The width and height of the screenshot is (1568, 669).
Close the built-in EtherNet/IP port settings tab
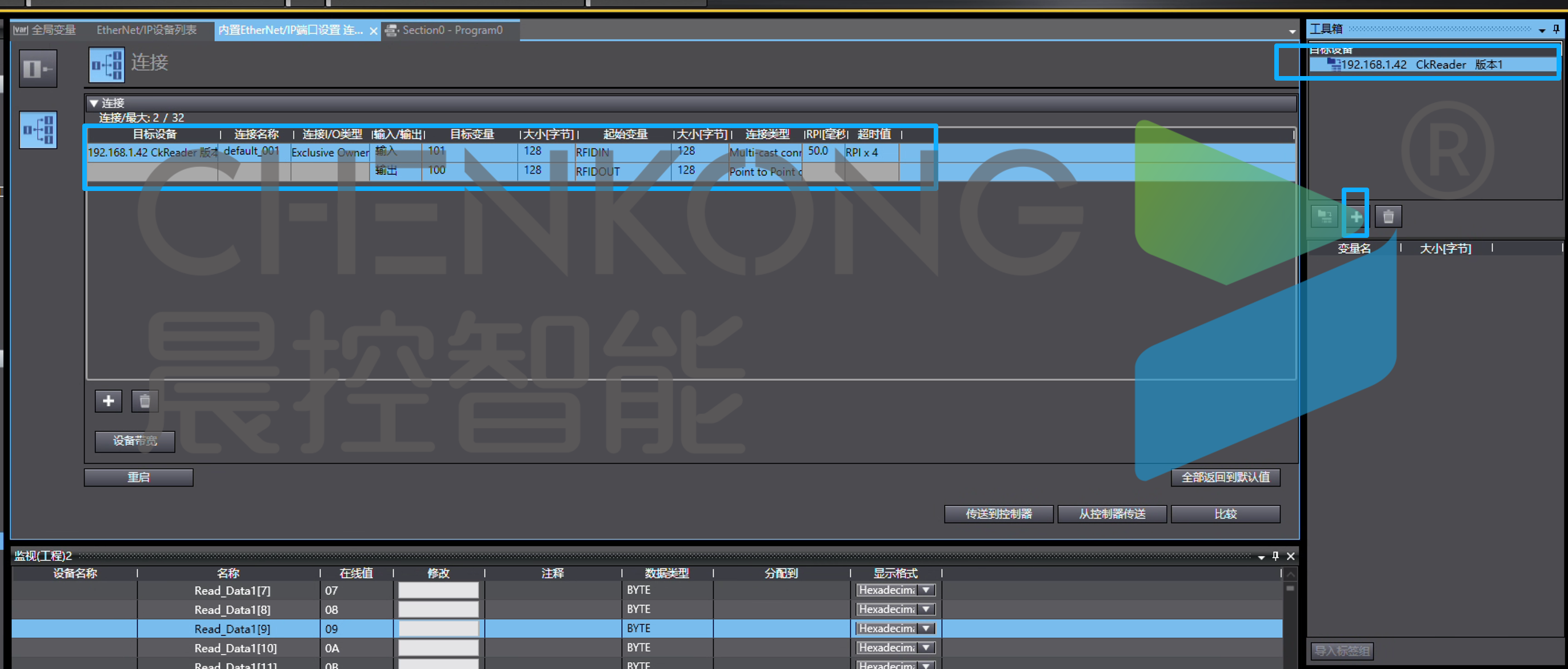tap(373, 30)
